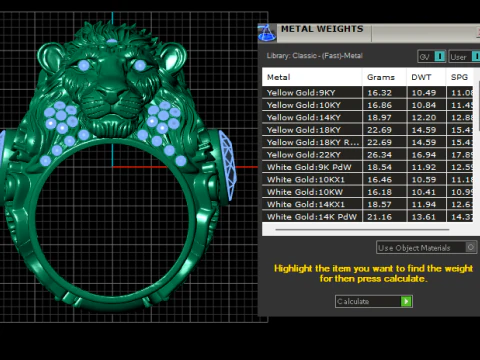Screen dimensions: 480x360
Task: Click the 18.57 grams cell
Action: tap(384, 204)
